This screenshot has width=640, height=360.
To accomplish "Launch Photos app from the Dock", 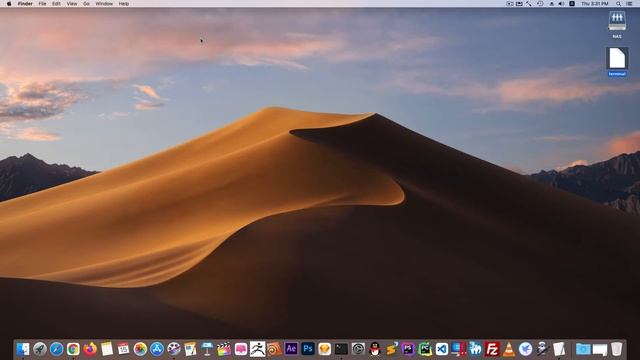I will (x=140, y=349).
